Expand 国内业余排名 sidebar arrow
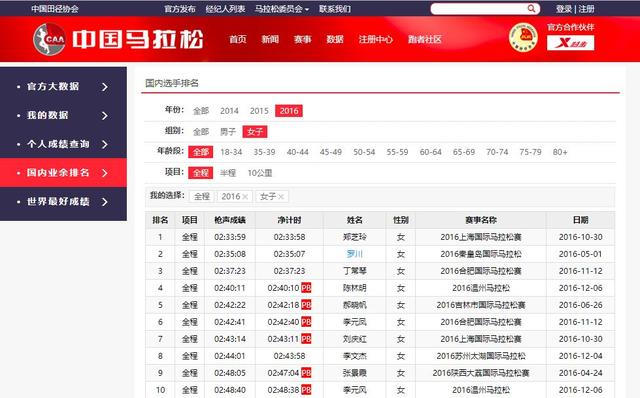Image resolution: width=640 pixels, height=398 pixels. 105,173
